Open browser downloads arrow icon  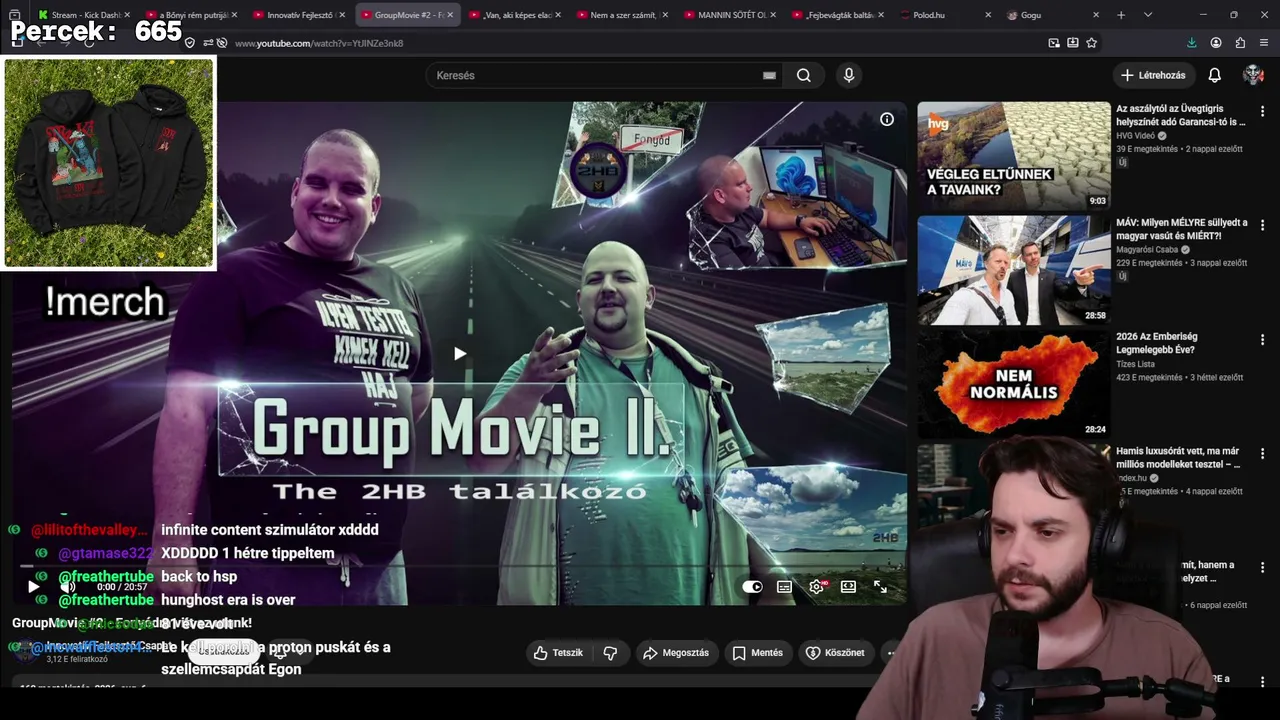[1191, 43]
